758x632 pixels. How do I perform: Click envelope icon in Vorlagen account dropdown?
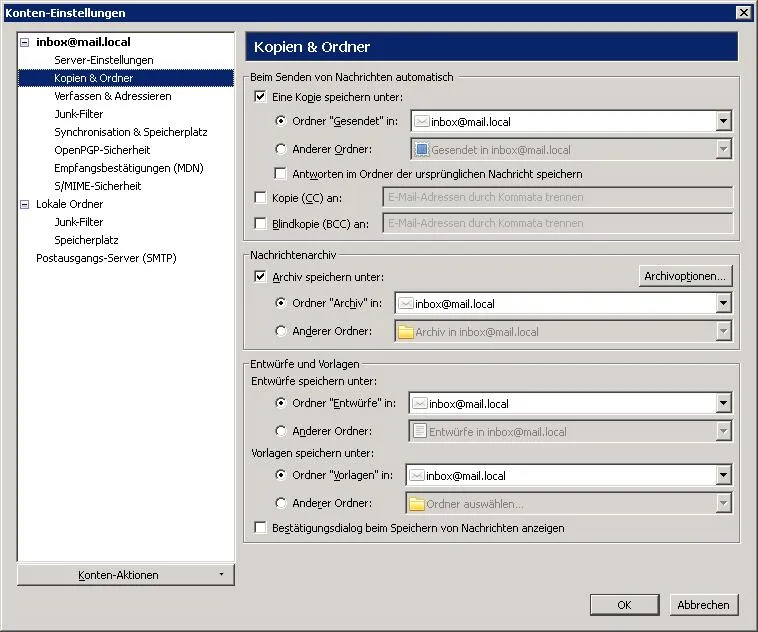[417, 475]
